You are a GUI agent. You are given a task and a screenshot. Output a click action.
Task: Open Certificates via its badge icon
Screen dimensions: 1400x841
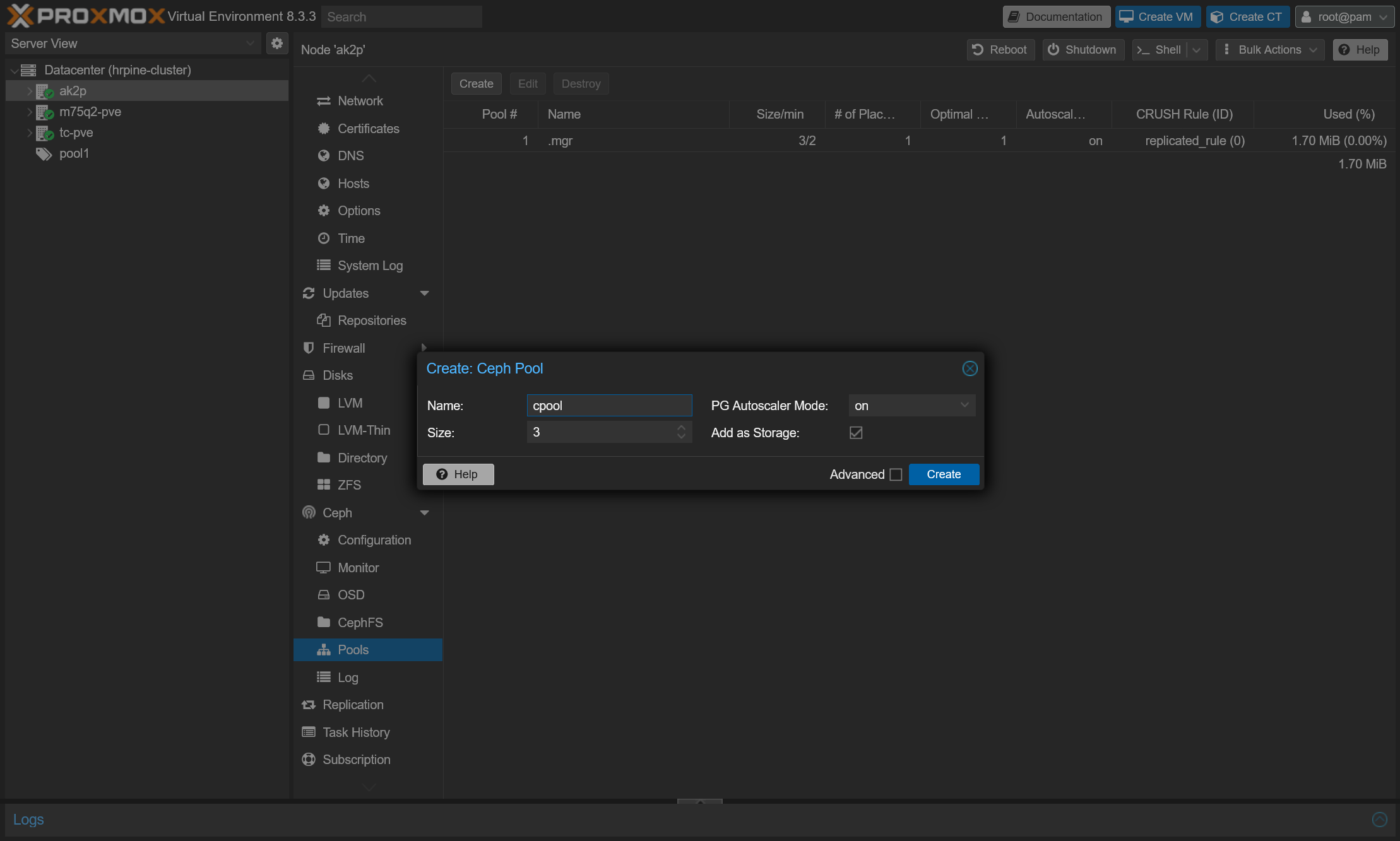point(324,129)
